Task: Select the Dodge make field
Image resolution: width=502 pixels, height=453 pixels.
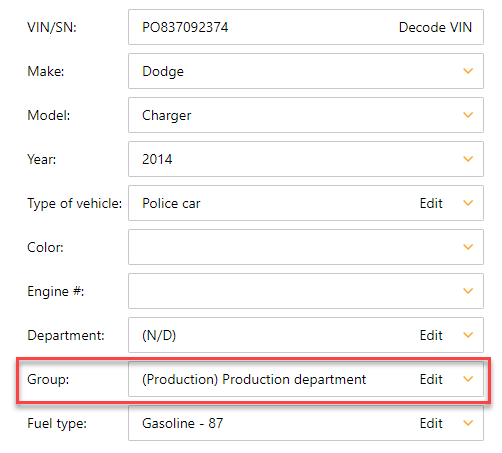Action: pyautogui.click(x=306, y=71)
